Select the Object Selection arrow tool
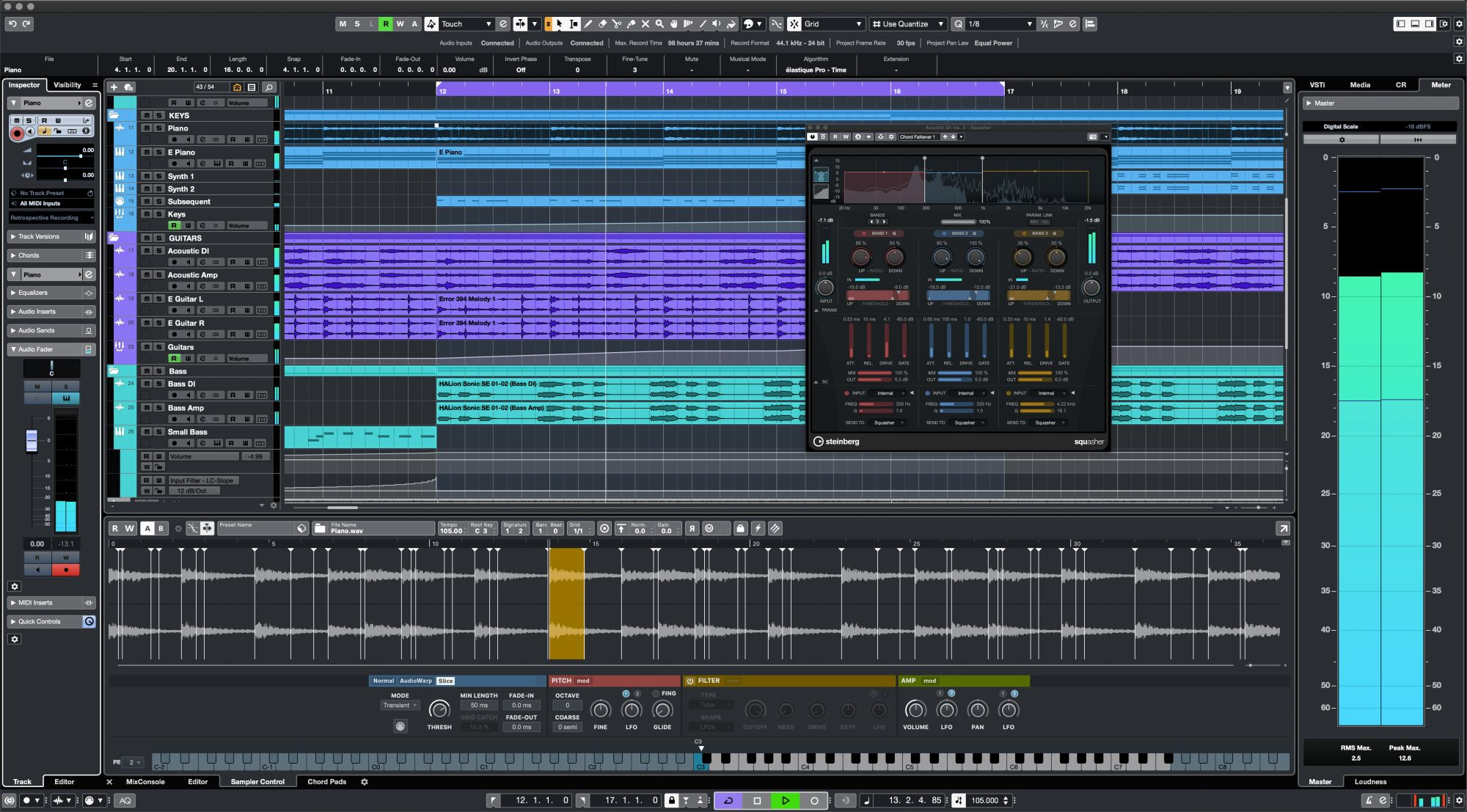Image resolution: width=1467 pixels, height=812 pixels. 560,24
